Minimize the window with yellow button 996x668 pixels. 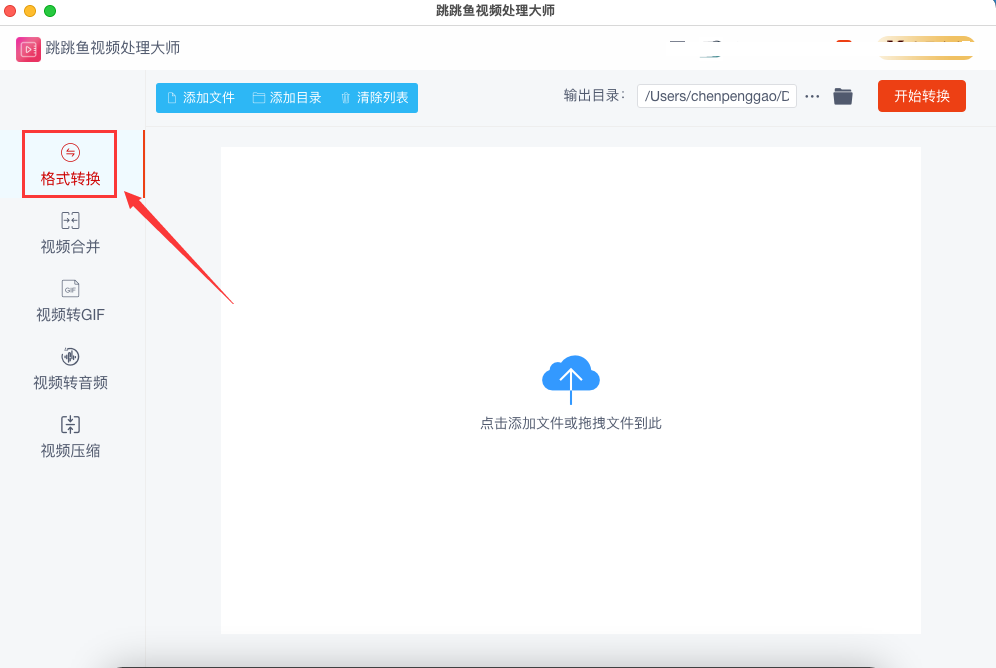click(30, 11)
